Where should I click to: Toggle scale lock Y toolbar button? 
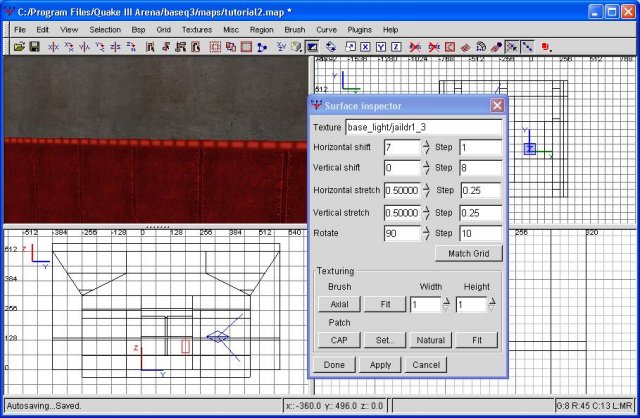[381, 47]
